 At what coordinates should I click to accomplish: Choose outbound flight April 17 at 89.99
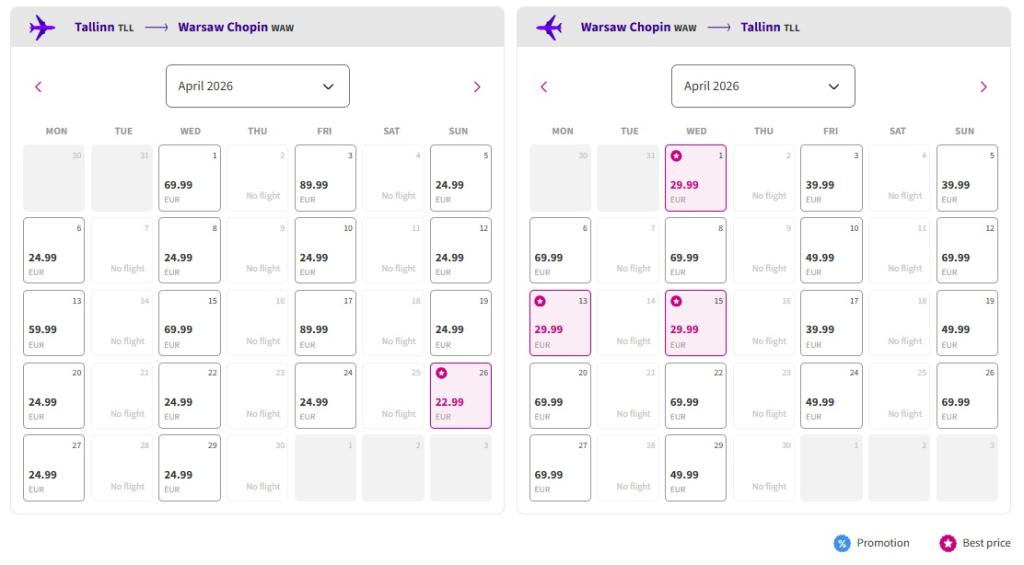(325, 323)
